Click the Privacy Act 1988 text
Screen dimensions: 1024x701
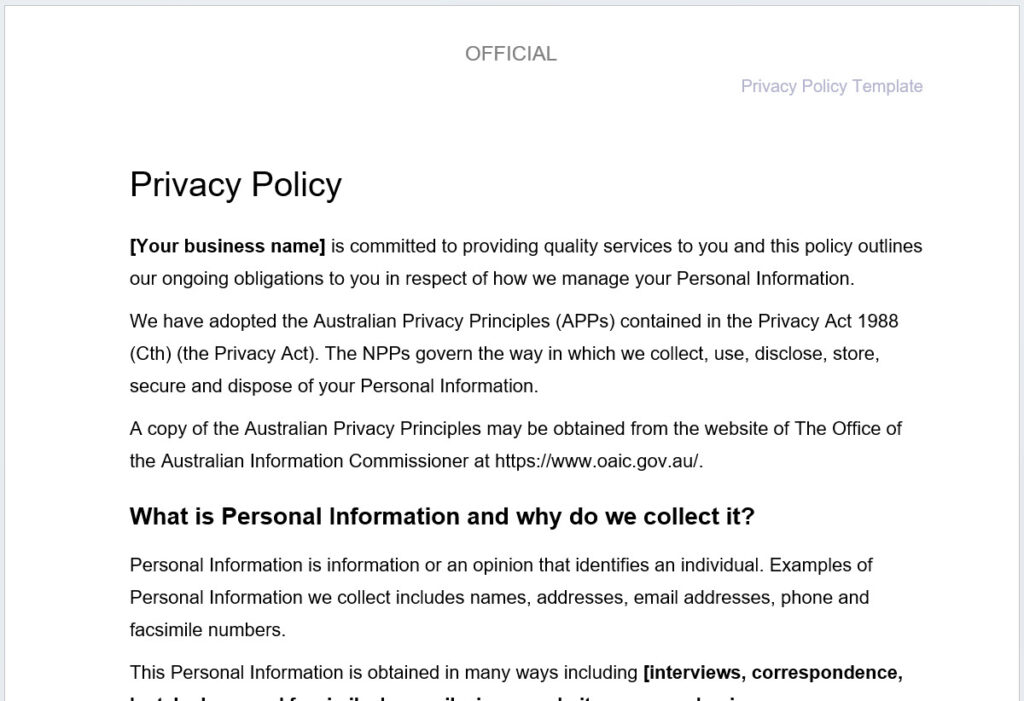[828, 321]
